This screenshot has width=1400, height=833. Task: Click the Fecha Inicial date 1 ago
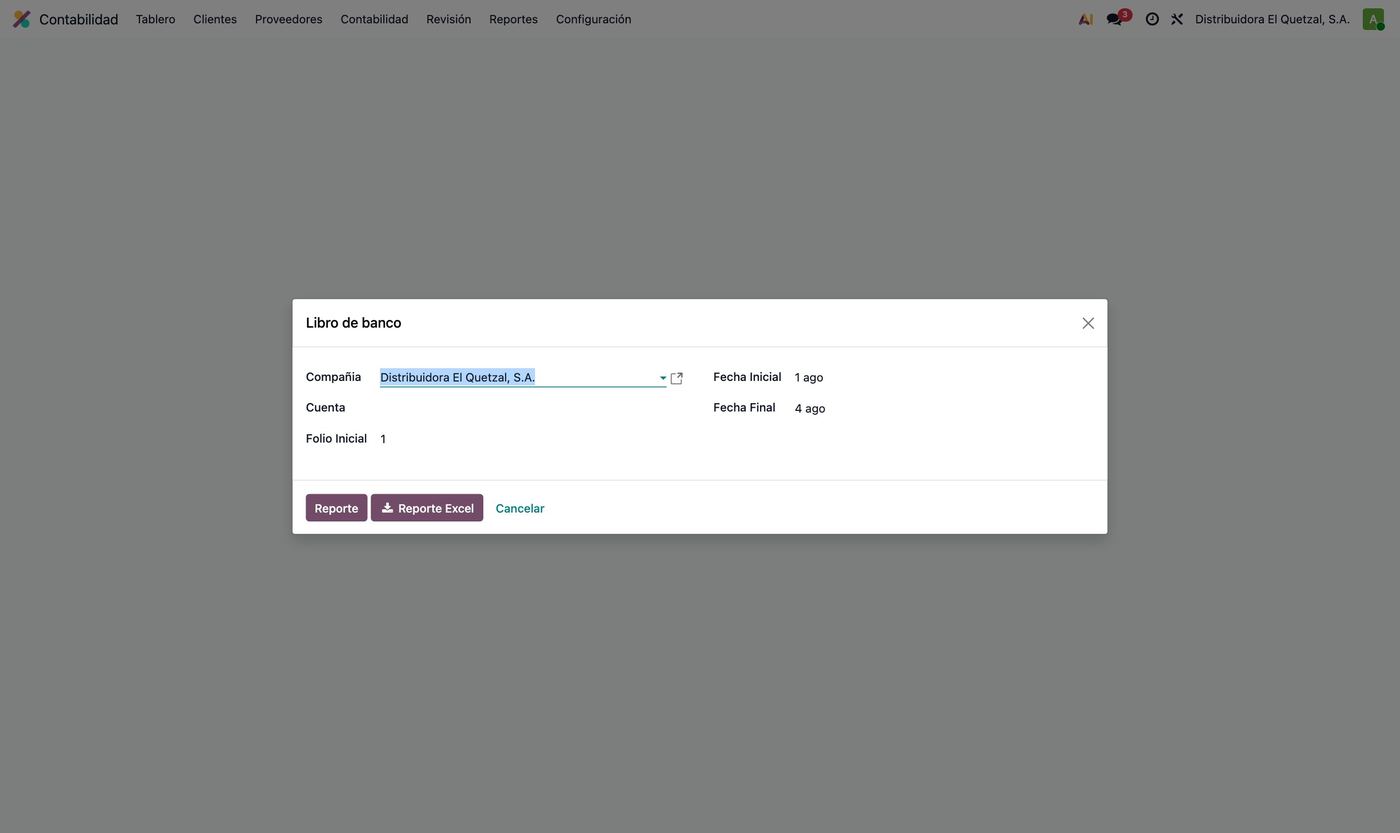click(809, 377)
